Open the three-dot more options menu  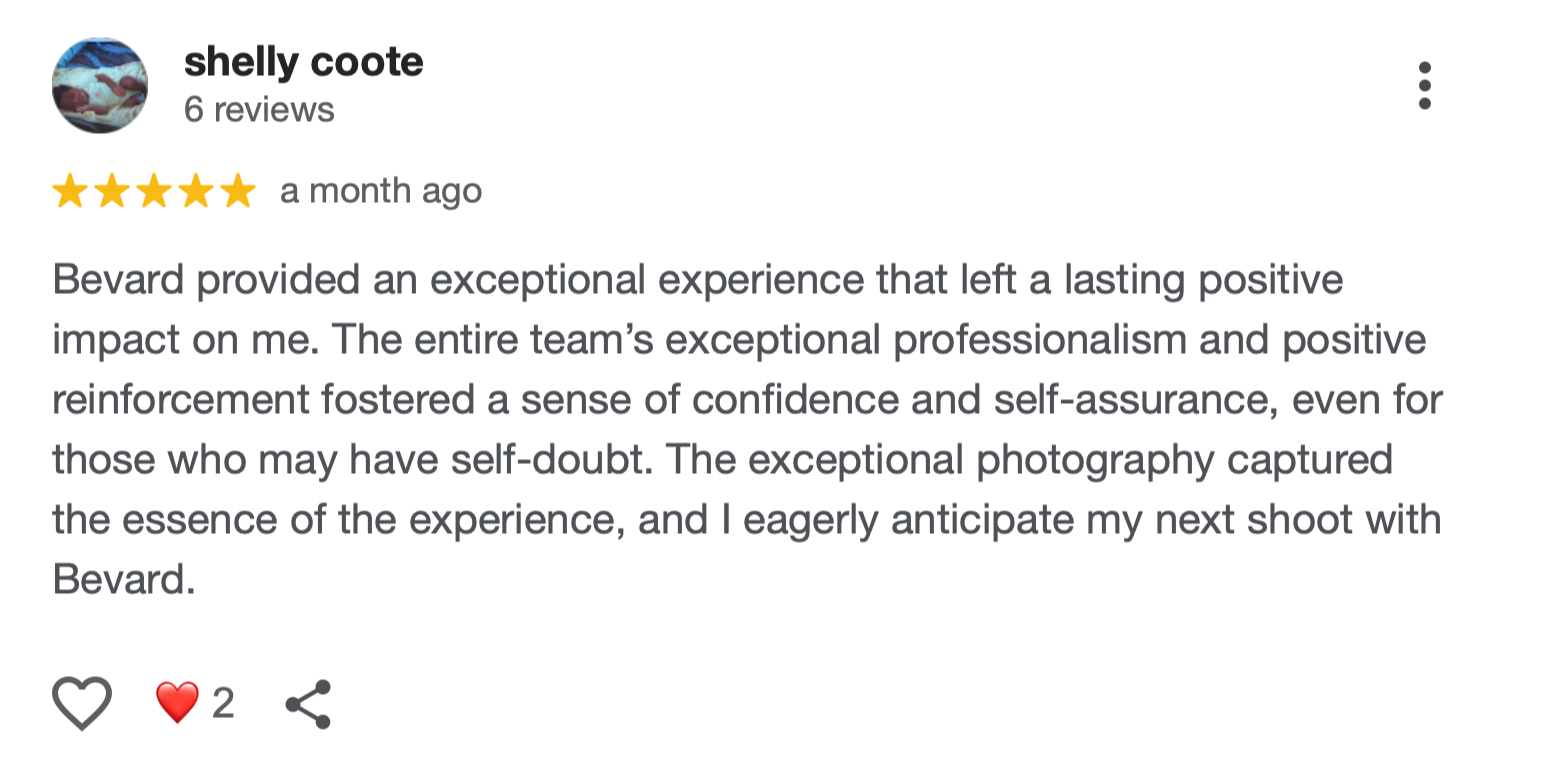(1424, 86)
